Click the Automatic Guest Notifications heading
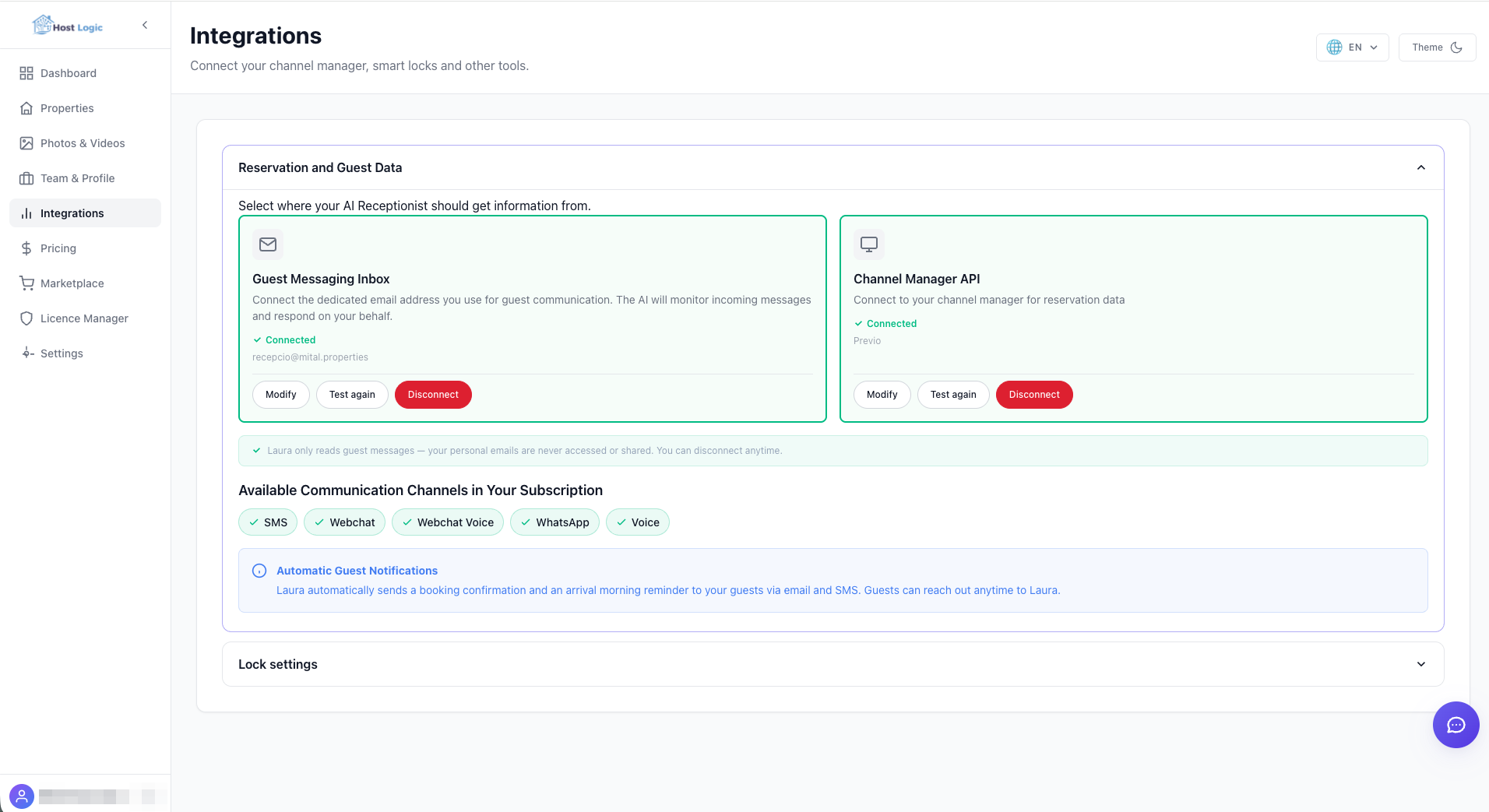 coord(357,571)
